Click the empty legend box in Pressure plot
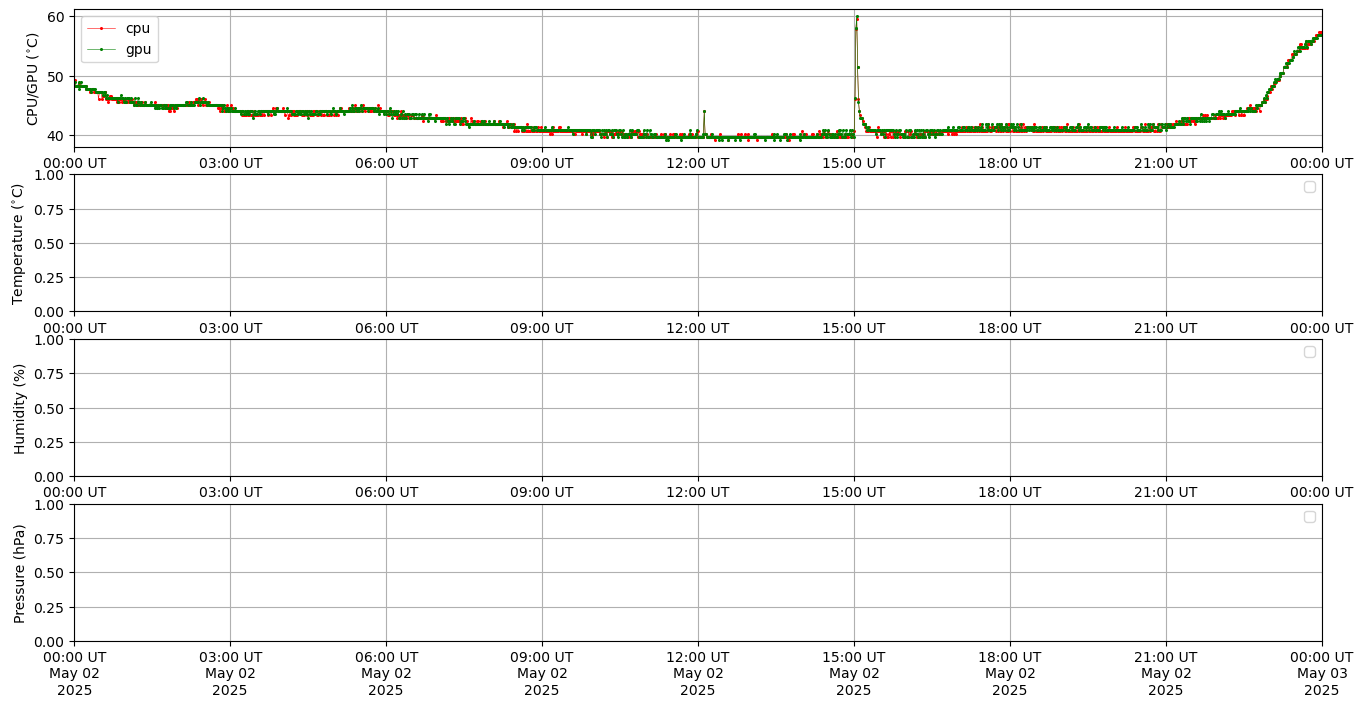 [x=1309, y=517]
